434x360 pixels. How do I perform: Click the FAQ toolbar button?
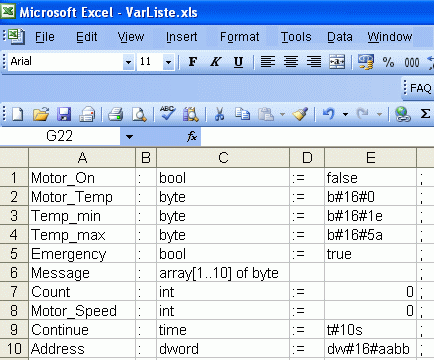[420, 88]
